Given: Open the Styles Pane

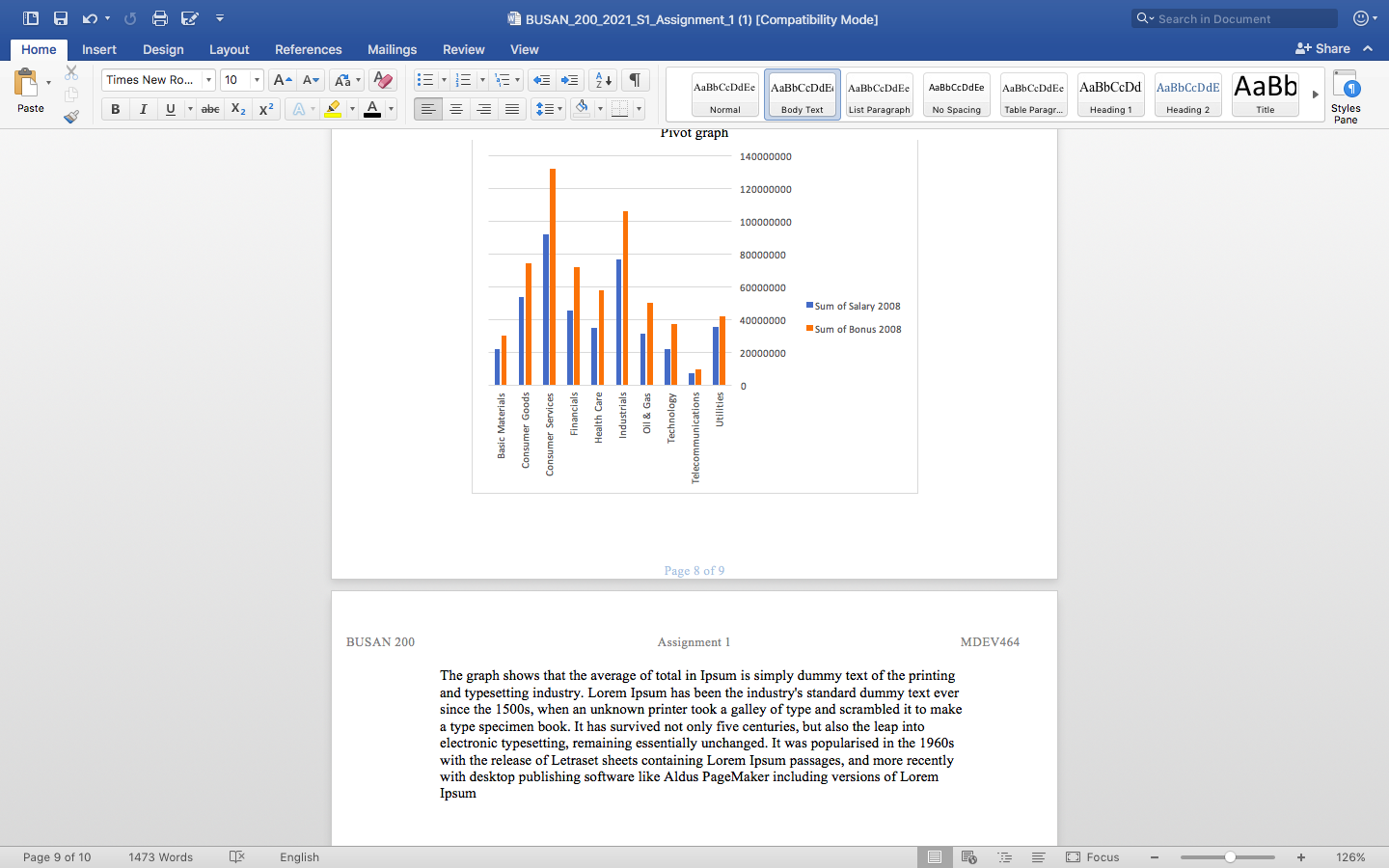Looking at the screenshot, I should coord(1346,96).
